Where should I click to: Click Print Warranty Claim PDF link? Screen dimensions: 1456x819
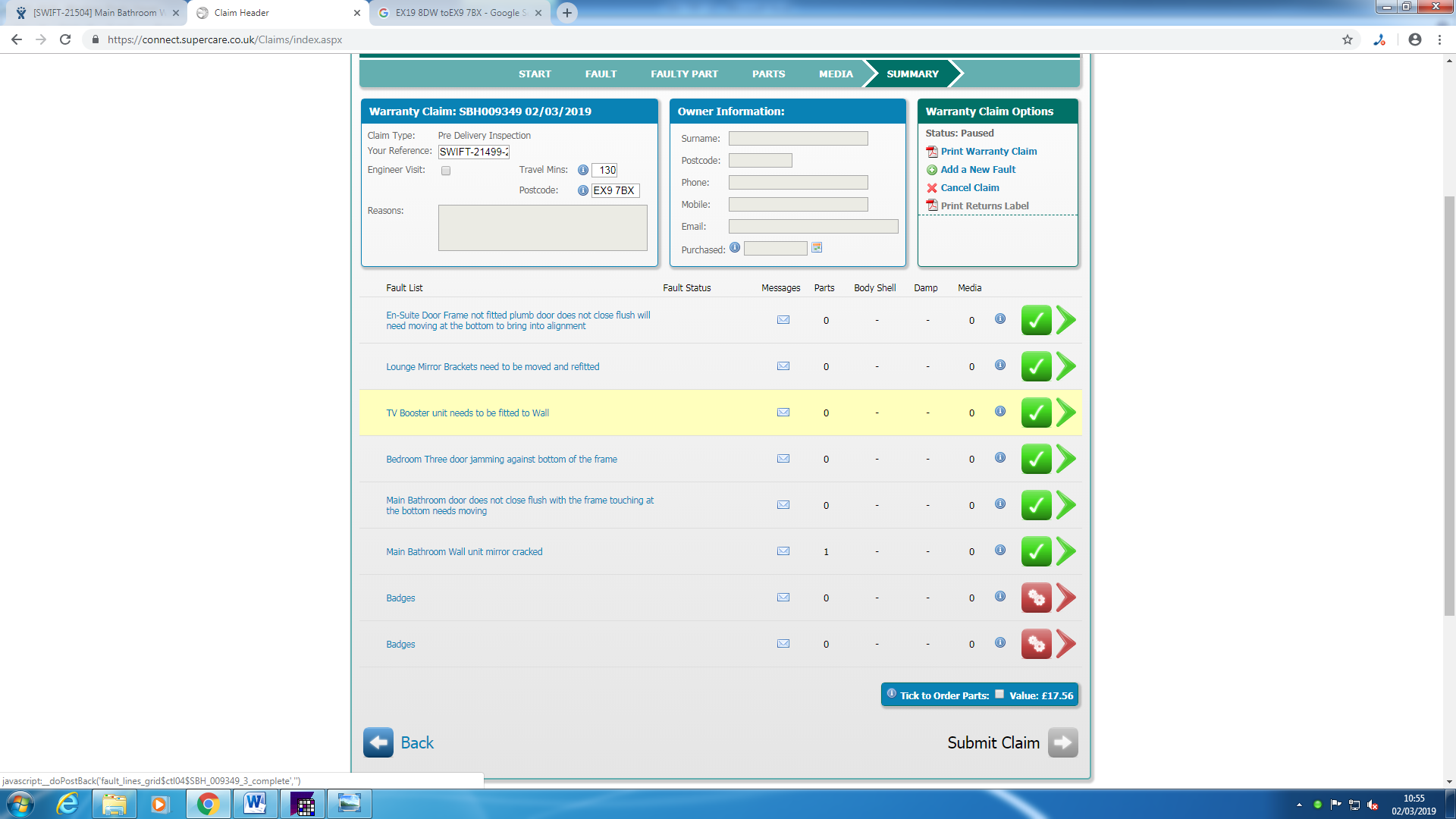point(988,152)
